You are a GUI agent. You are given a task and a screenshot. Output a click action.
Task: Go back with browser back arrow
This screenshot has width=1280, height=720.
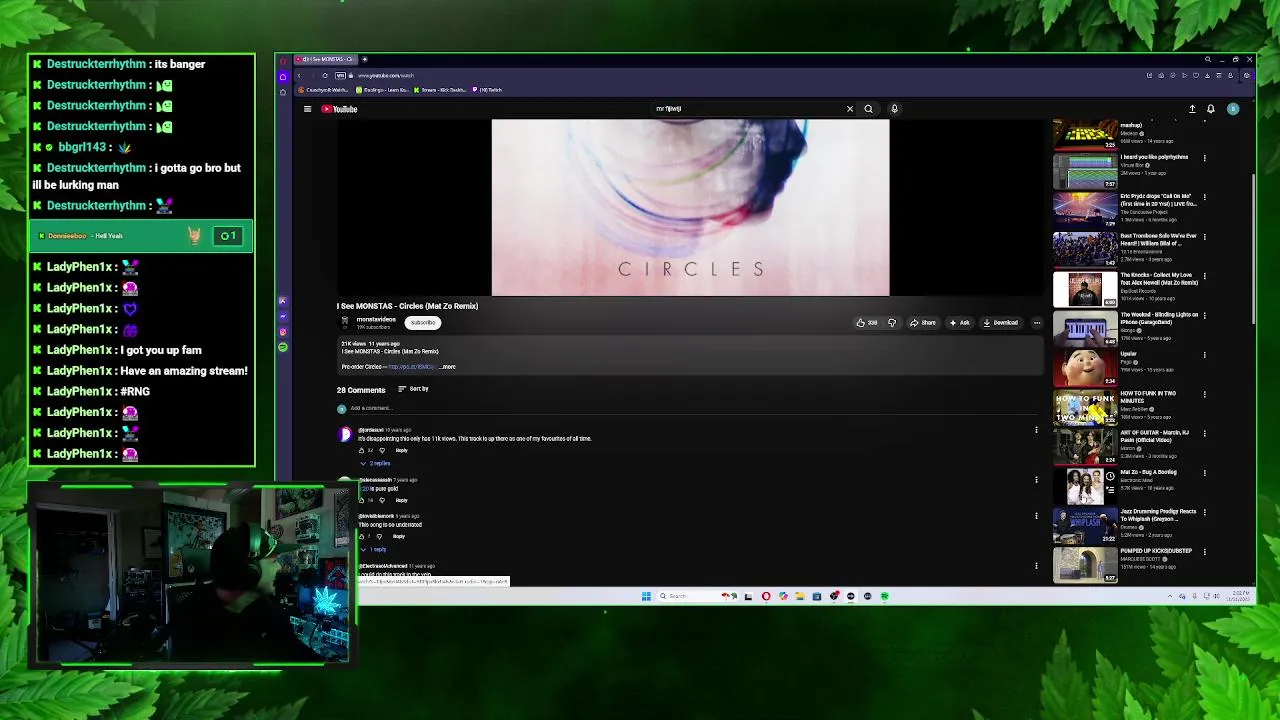tap(297, 75)
